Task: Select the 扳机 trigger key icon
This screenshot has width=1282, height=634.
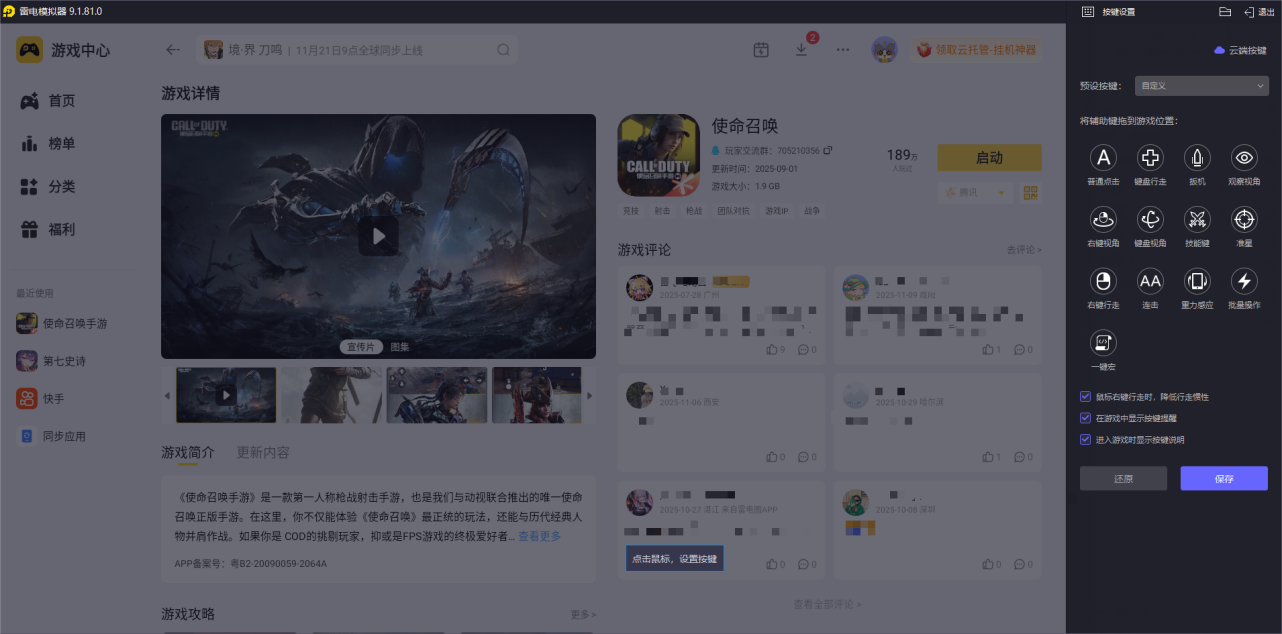Action: pos(1197,158)
